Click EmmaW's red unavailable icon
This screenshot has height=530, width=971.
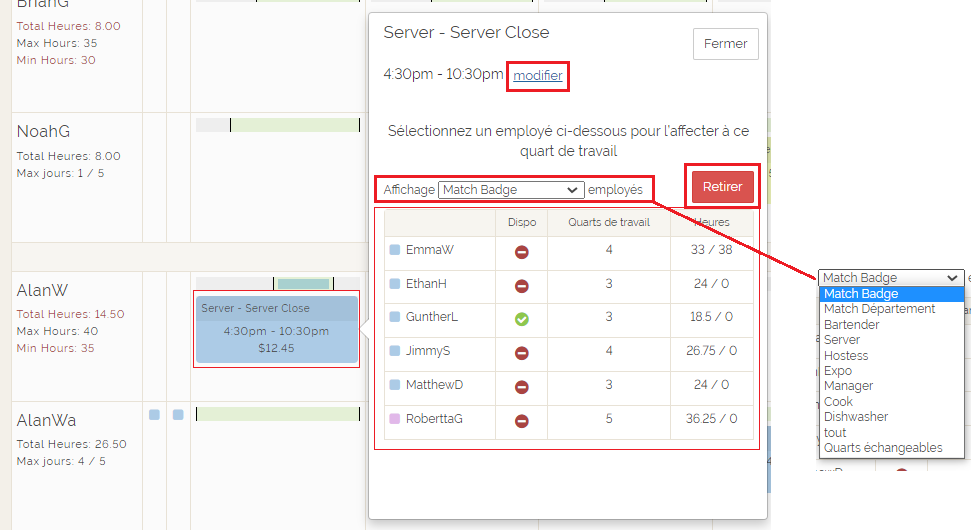pyautogui.click(x=521, y=251)
